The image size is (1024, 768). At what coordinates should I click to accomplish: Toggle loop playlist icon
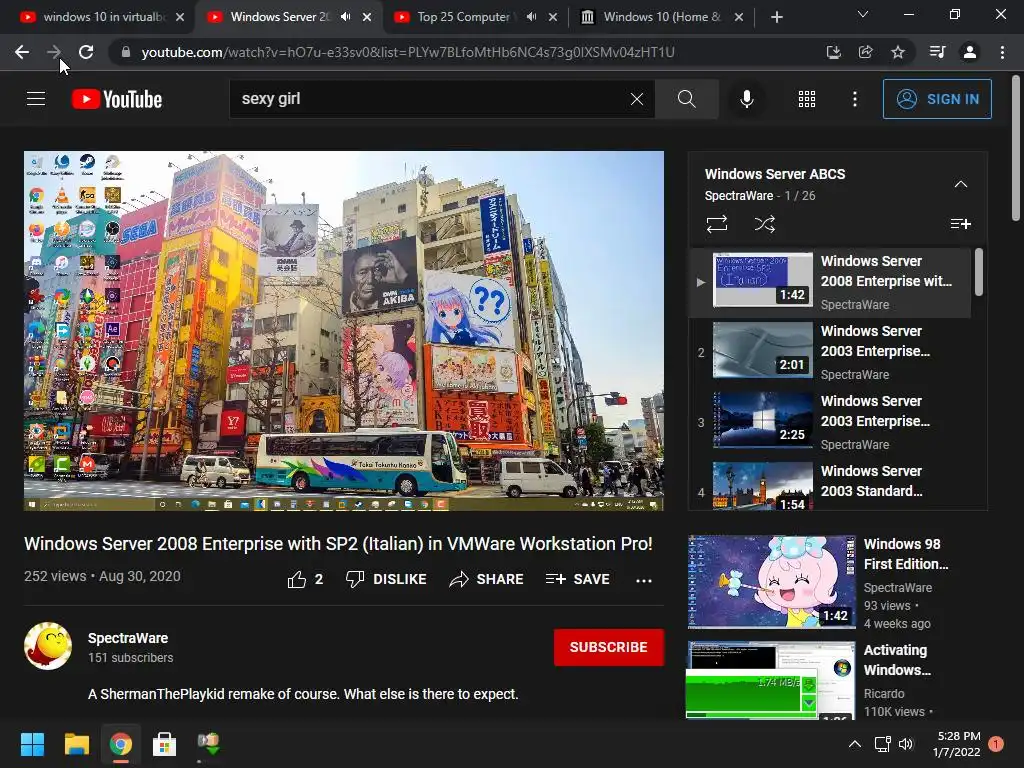click(716, 224)
